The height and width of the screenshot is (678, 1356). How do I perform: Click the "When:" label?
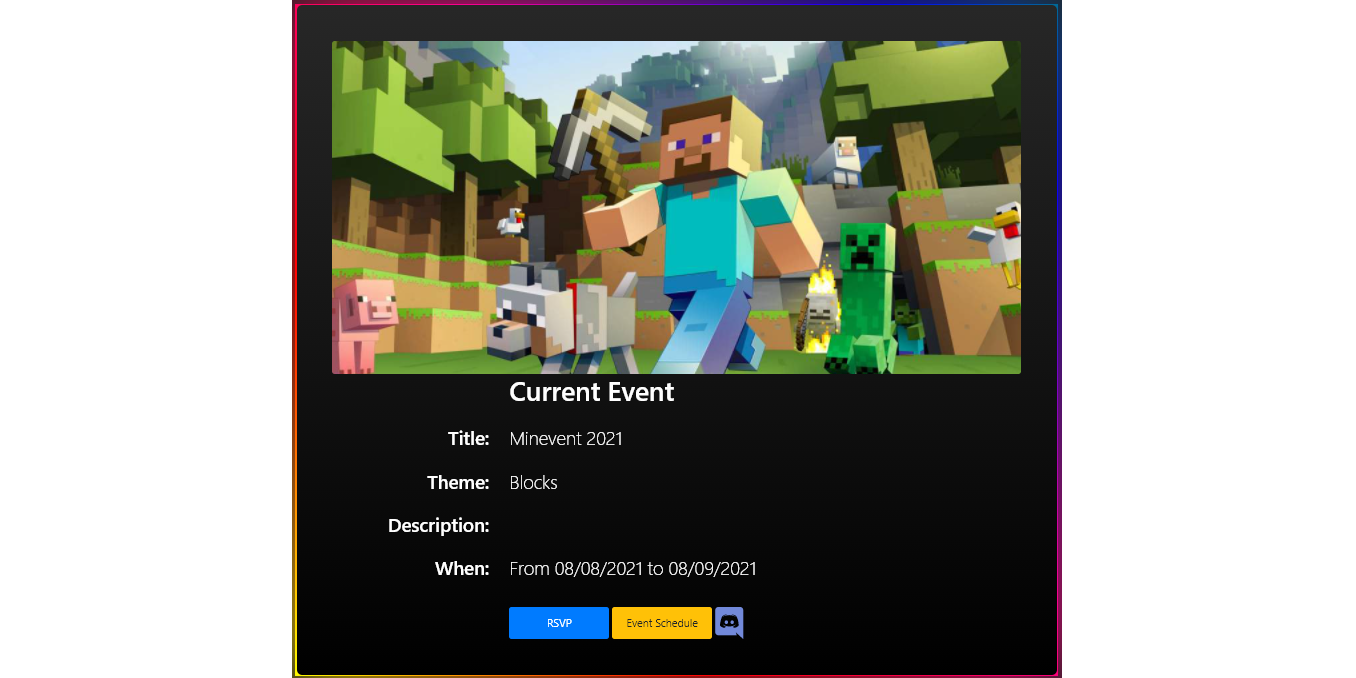coord(462,569)
